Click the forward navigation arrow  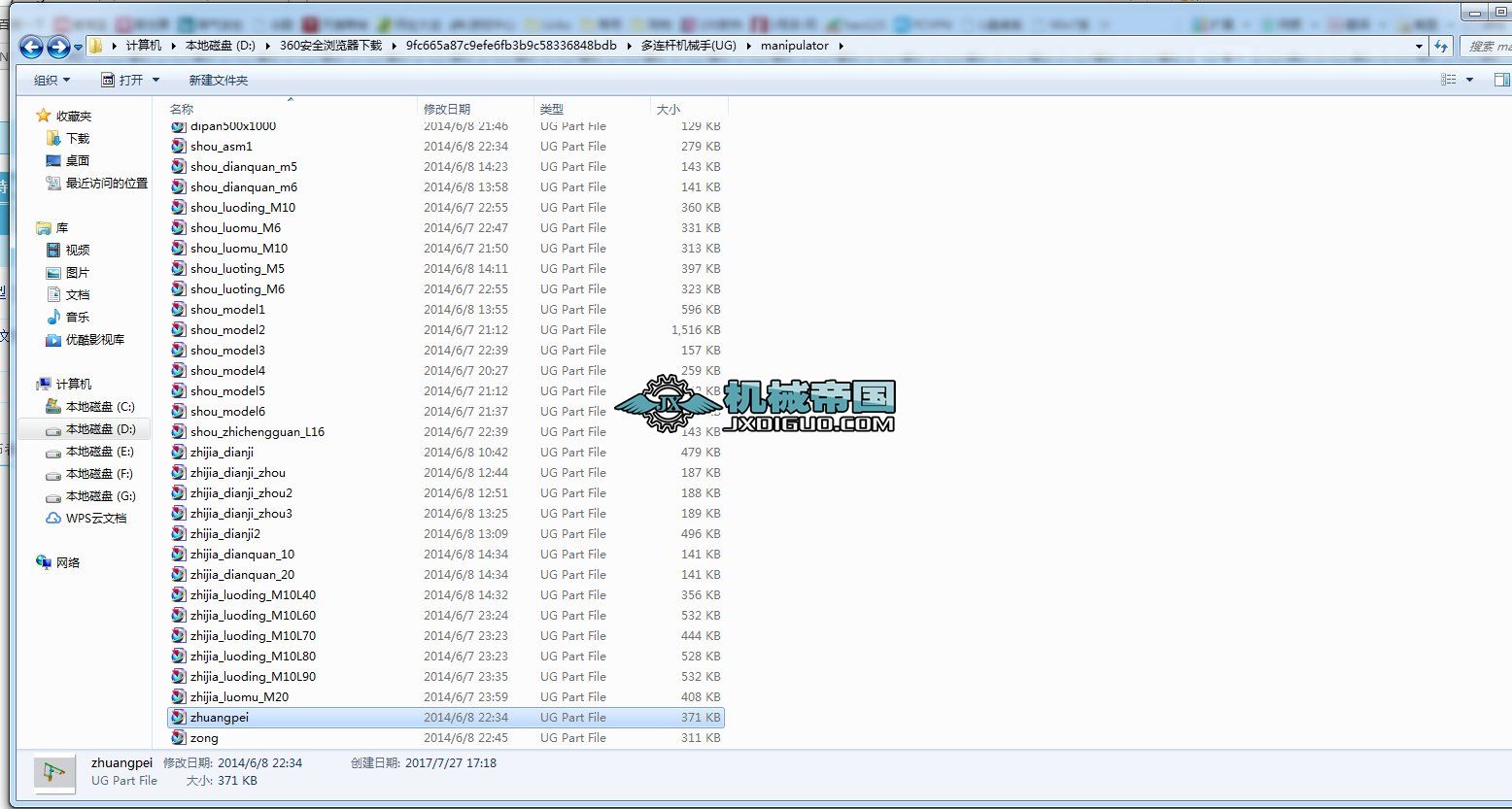[57, 45]
